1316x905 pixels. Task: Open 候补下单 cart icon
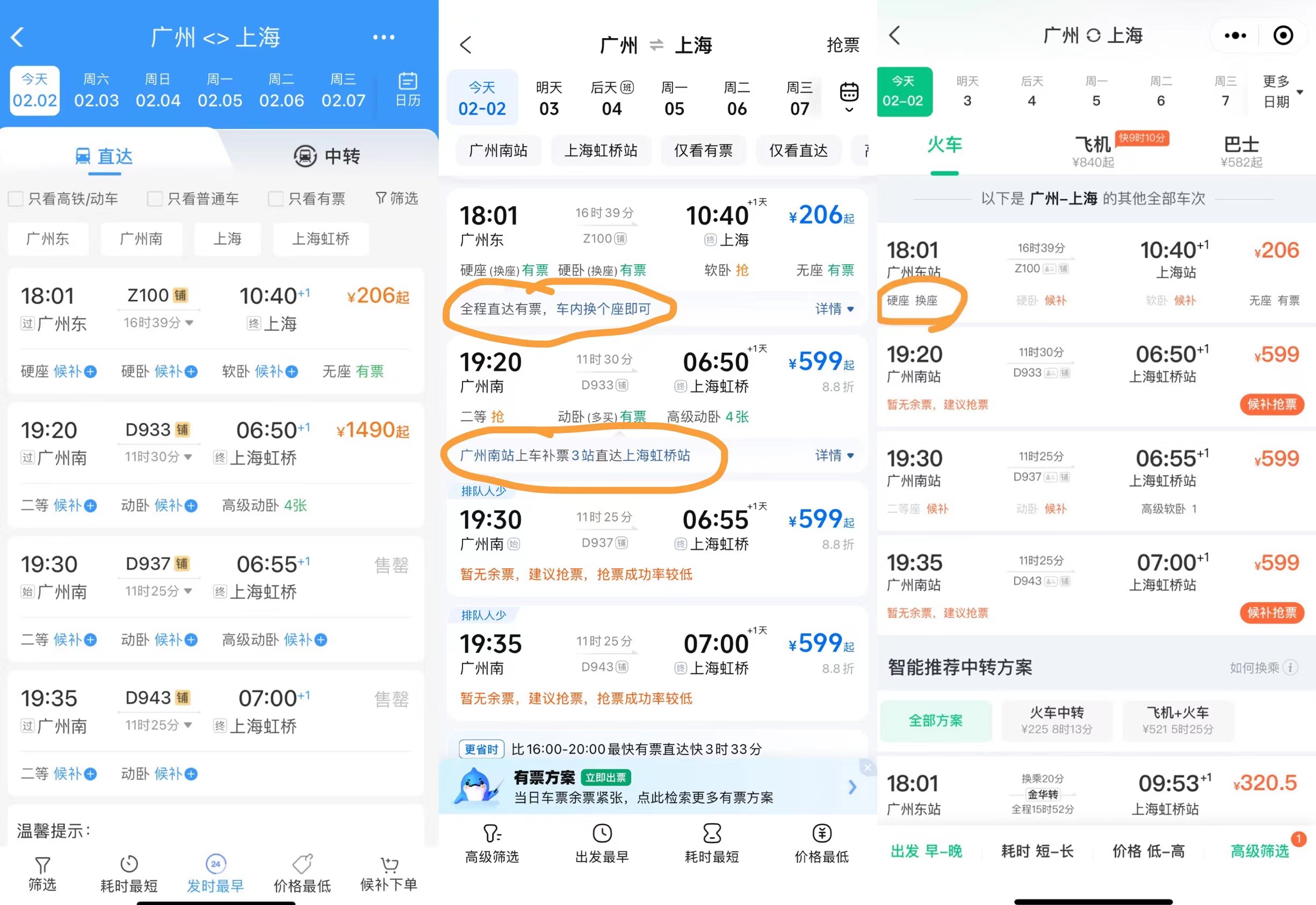coord(389,864)
